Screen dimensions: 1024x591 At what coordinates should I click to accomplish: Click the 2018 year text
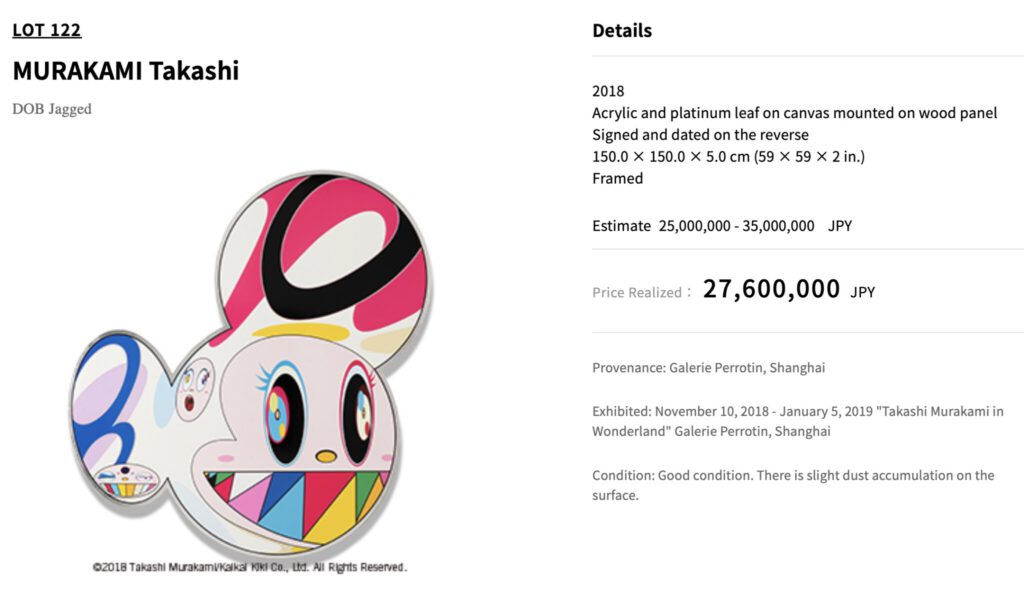coord(608,91)
